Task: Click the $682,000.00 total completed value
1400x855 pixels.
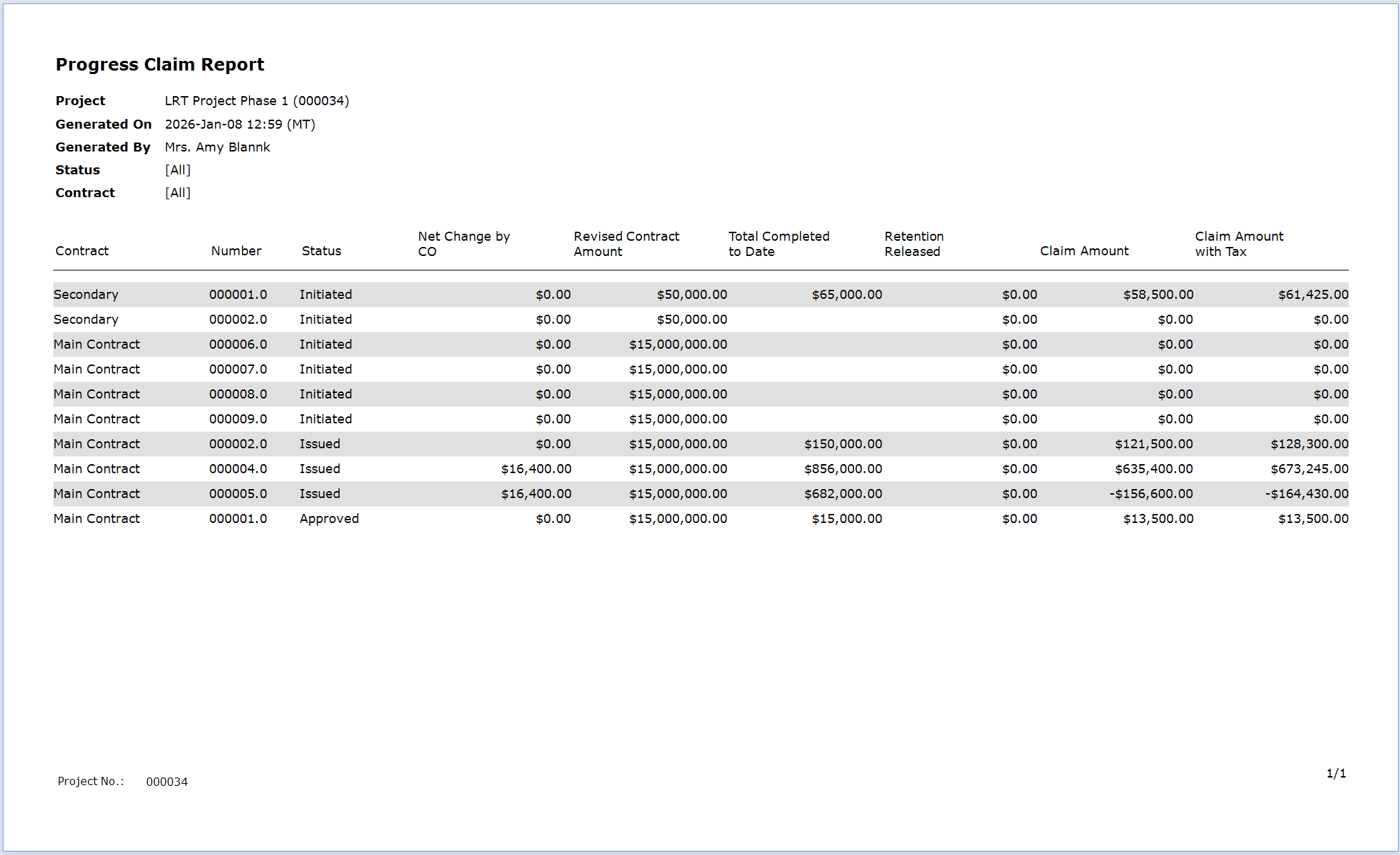Action: click(843, 494)
